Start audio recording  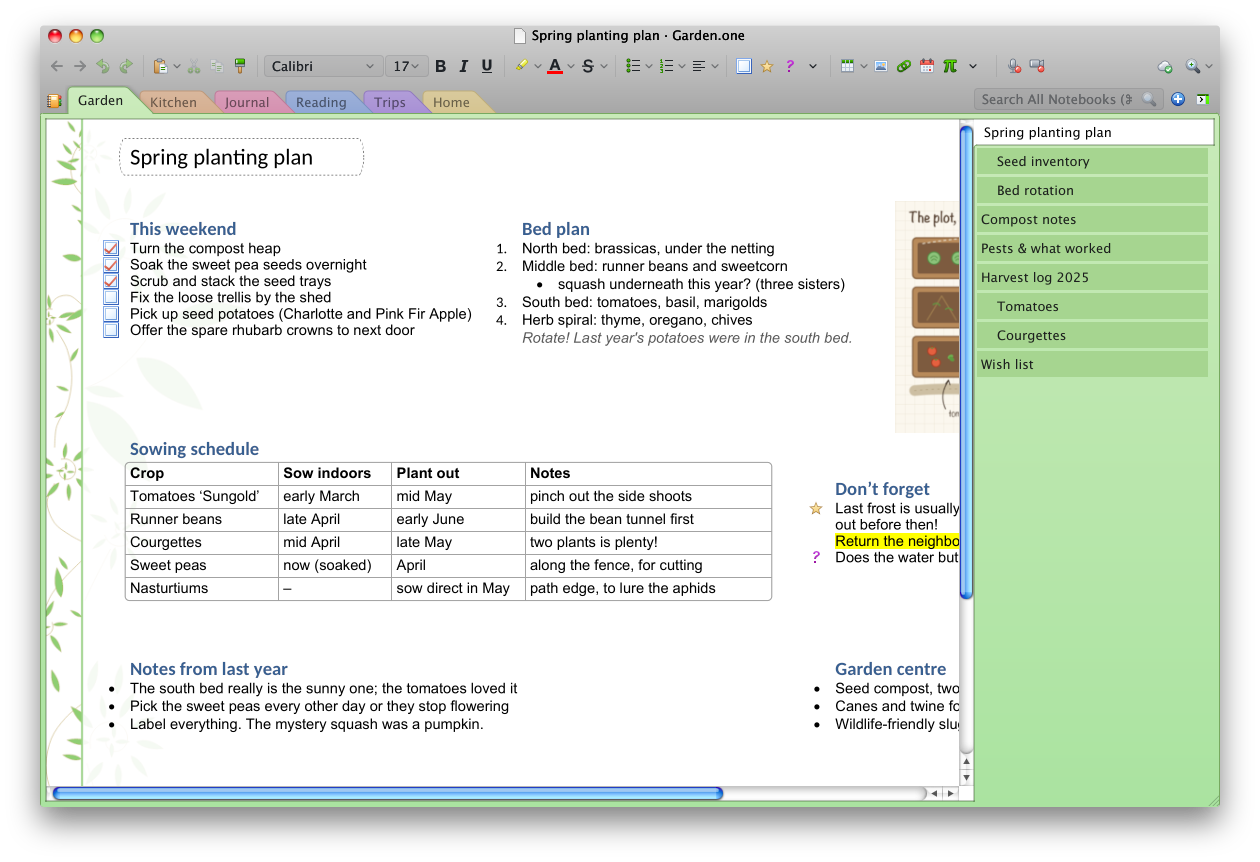click(1014, 66)
